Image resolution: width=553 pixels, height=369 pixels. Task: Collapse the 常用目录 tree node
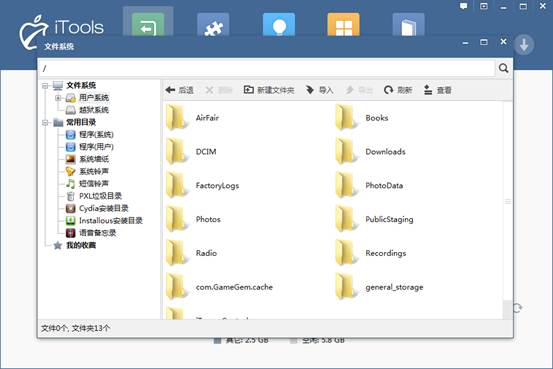[45, 122]
